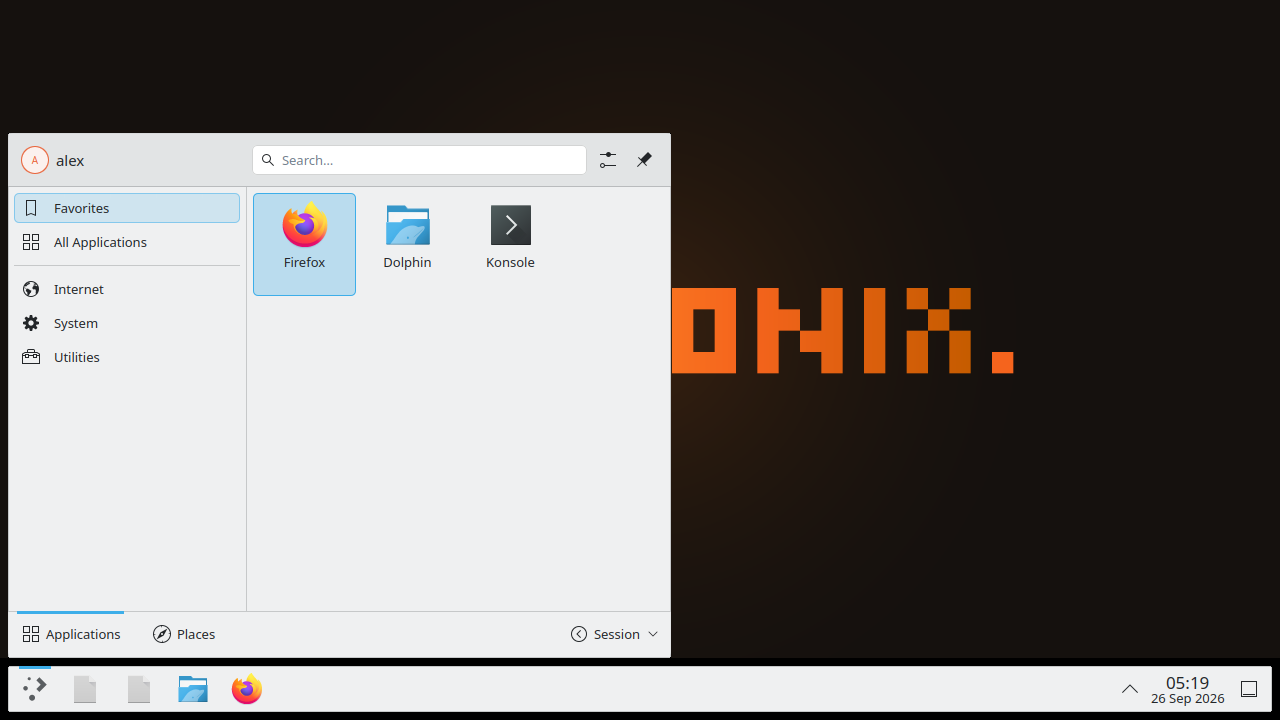Choose the System category
The height and width of the screenshot is (720, 1280).
pyautogui.click(x=127, y=323)
